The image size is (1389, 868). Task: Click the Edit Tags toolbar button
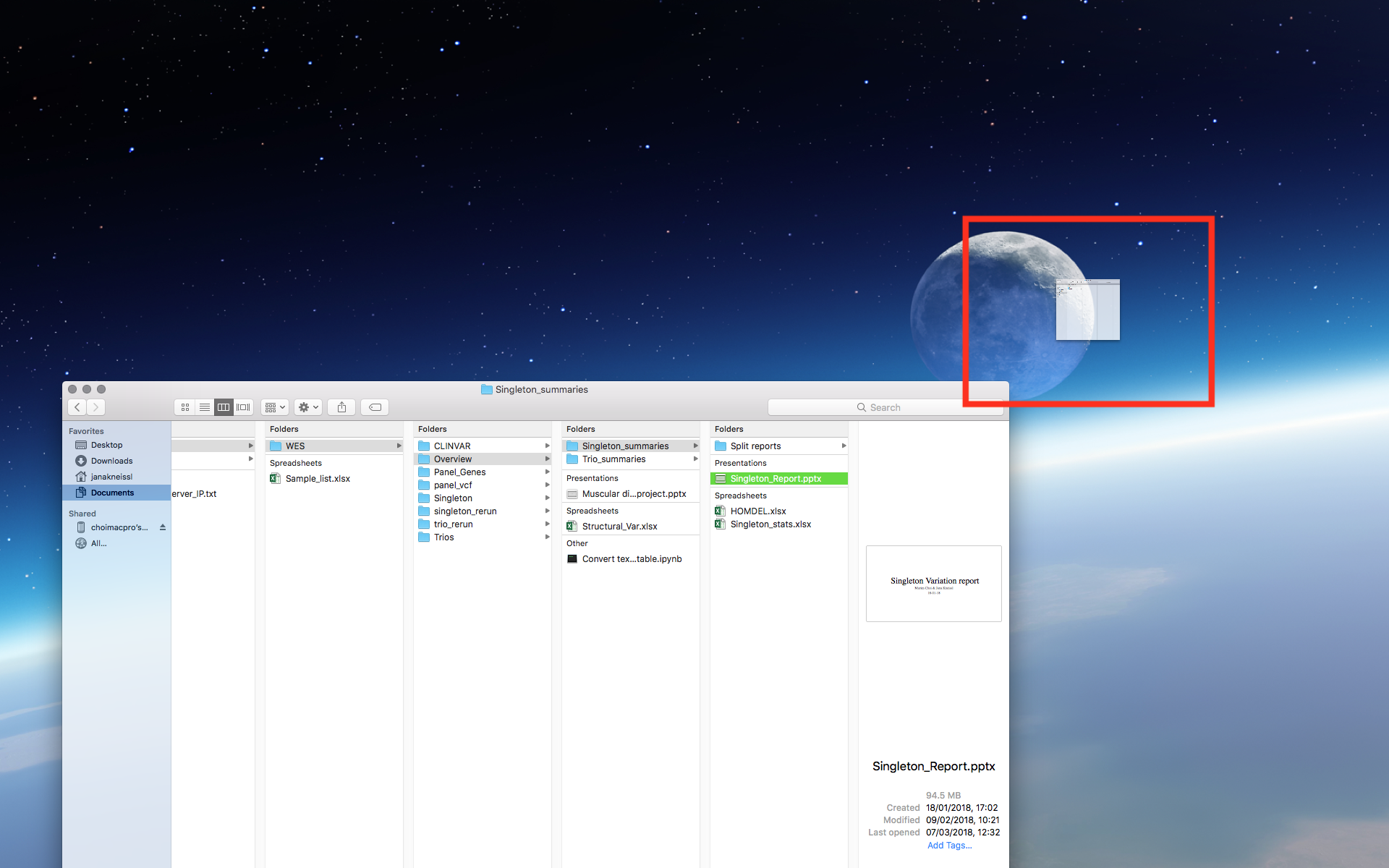pyautogui.click(x=375, y=407)
